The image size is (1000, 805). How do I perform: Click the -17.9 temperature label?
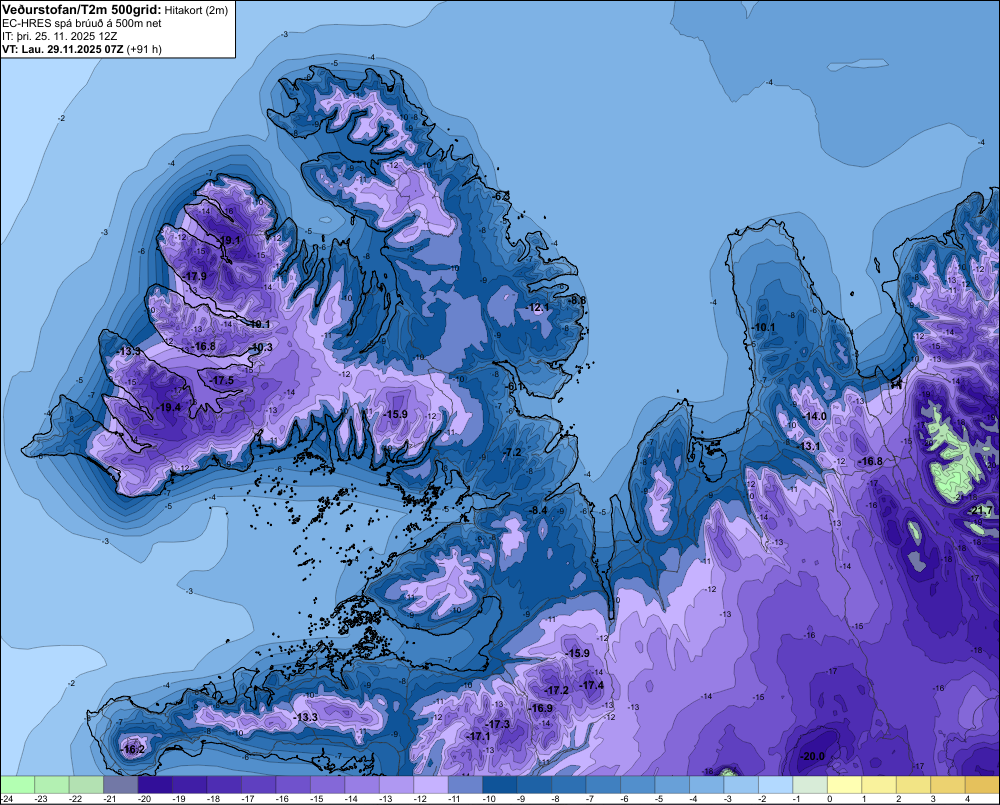(x=195, y=276)
